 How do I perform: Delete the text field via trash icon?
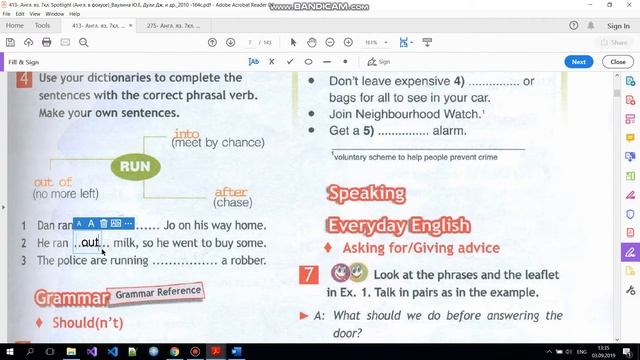click(x=104, y=223)
